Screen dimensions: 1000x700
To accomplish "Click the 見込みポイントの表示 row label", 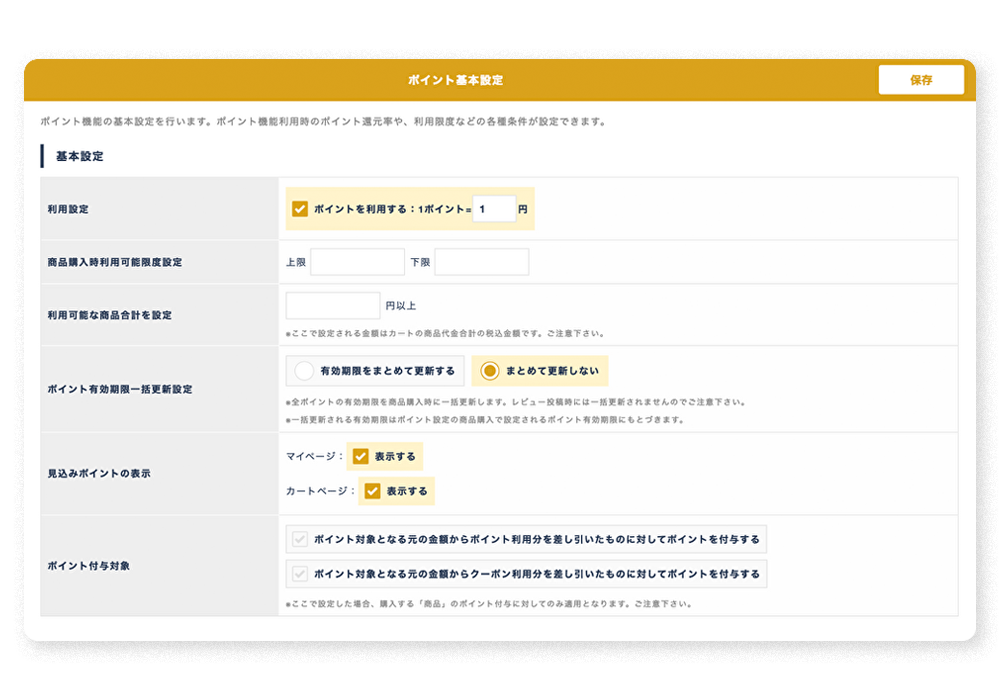I will 99,473.
